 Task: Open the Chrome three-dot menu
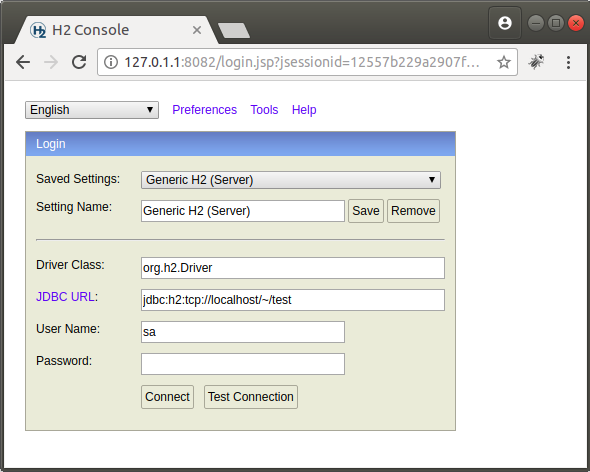[569, 62]
